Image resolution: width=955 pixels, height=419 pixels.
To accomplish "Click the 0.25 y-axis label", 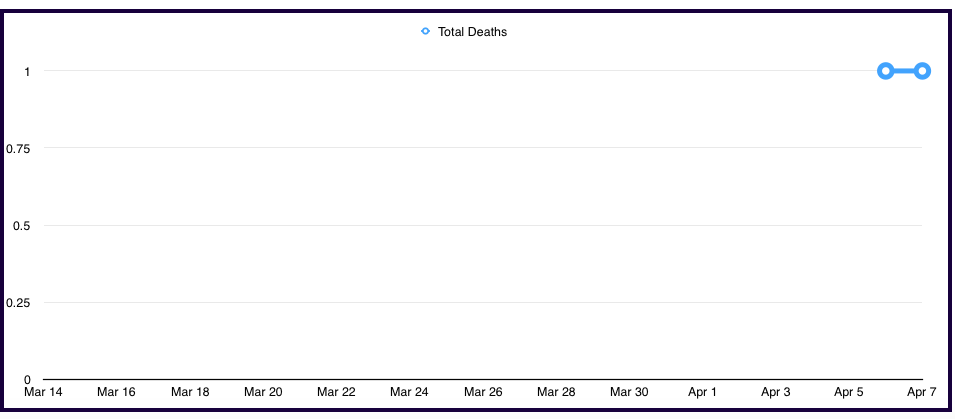I will 18,303.
